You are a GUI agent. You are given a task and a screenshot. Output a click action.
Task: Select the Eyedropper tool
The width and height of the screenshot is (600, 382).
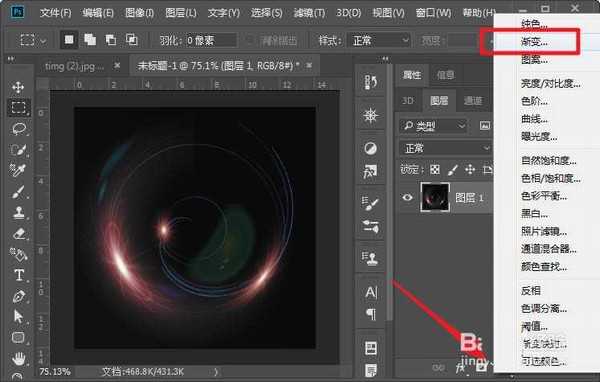tap(18, 171)
